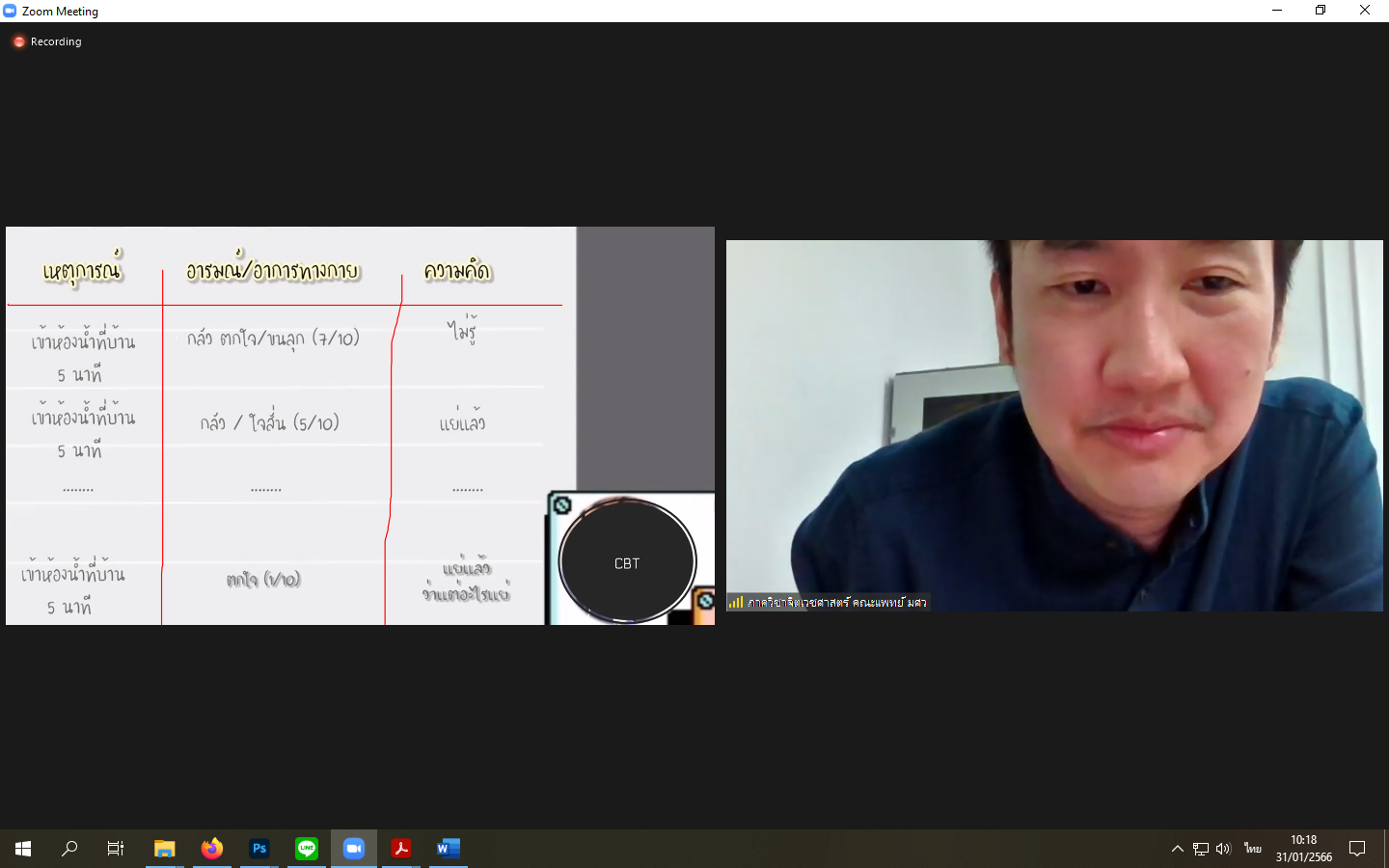The image size is (1389, 868).
Task: Open File Explorer from the taskbar
Action: click(165, 849)
